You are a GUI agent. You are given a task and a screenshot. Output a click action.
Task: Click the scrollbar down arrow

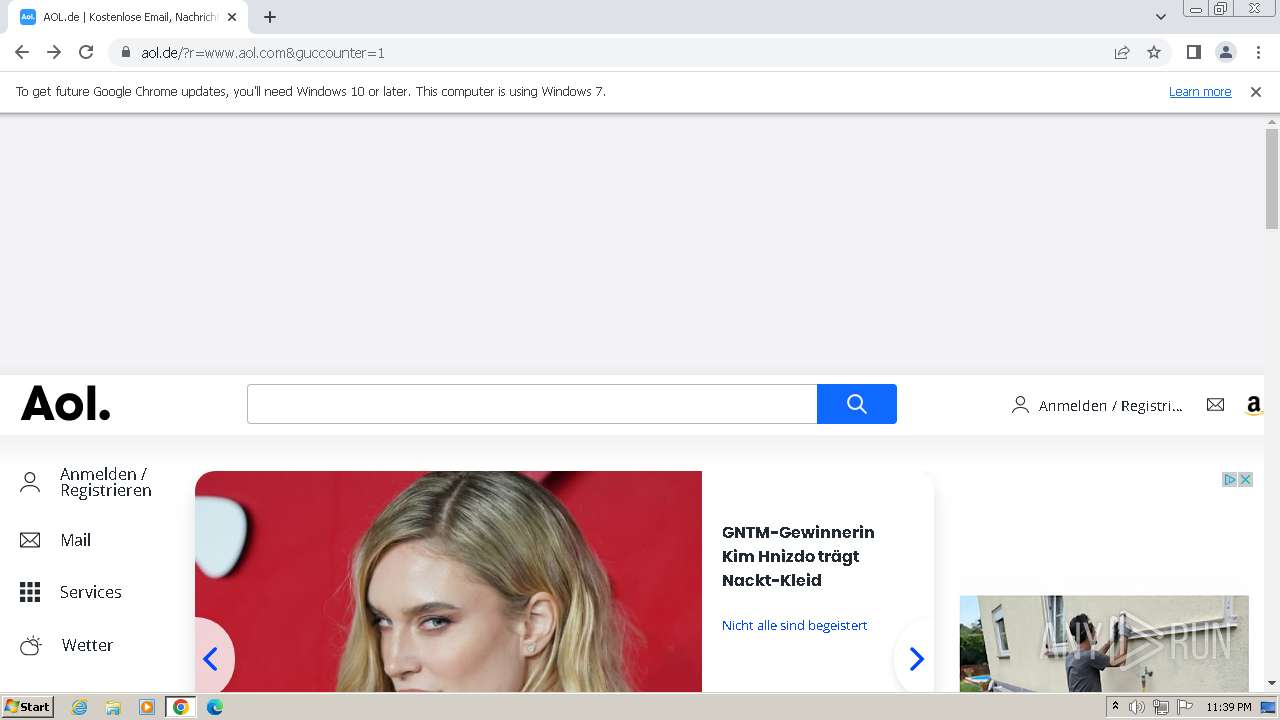pos(1272,683)
